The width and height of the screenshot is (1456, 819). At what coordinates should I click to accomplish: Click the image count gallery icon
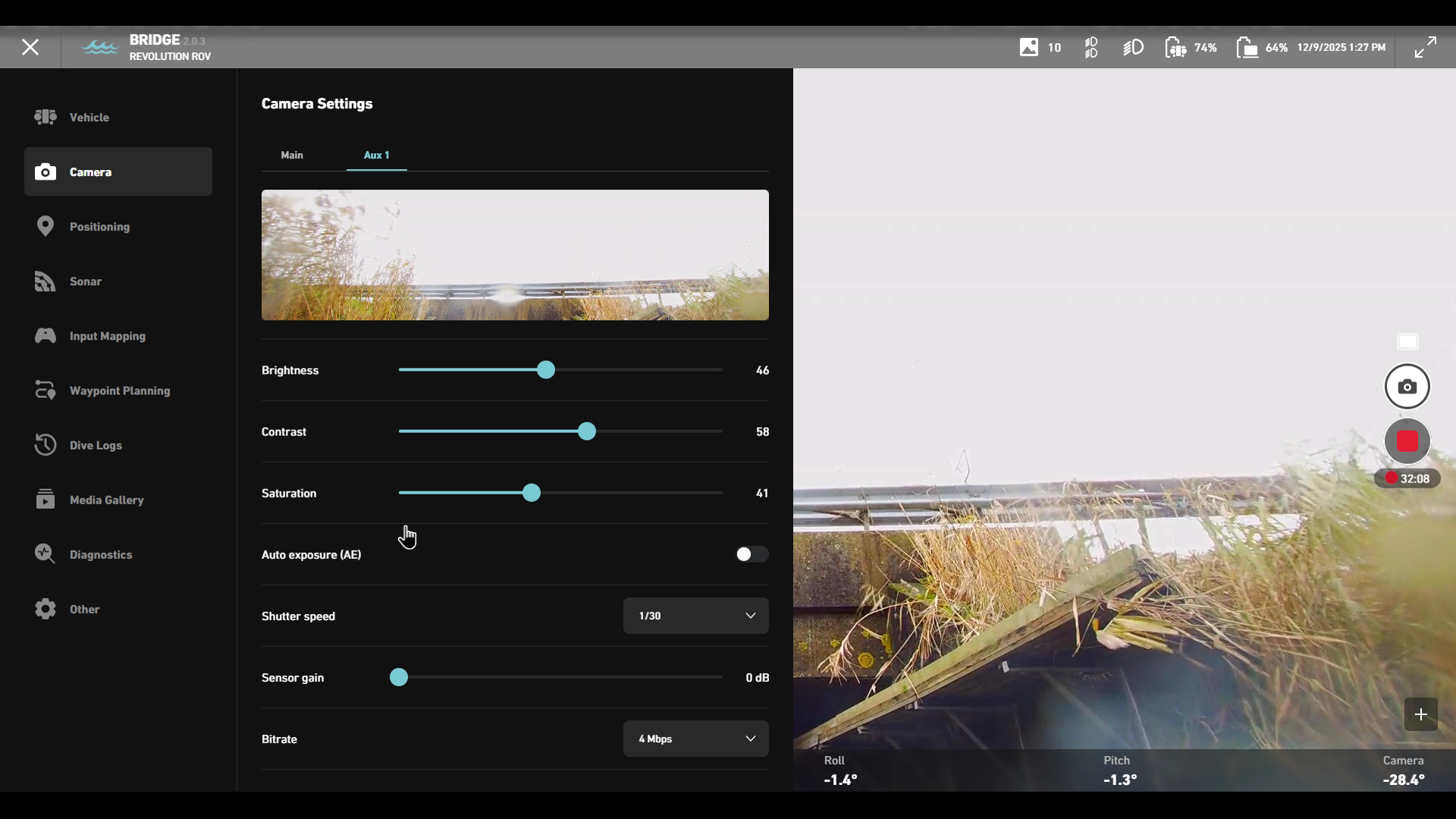[1029, 48]
